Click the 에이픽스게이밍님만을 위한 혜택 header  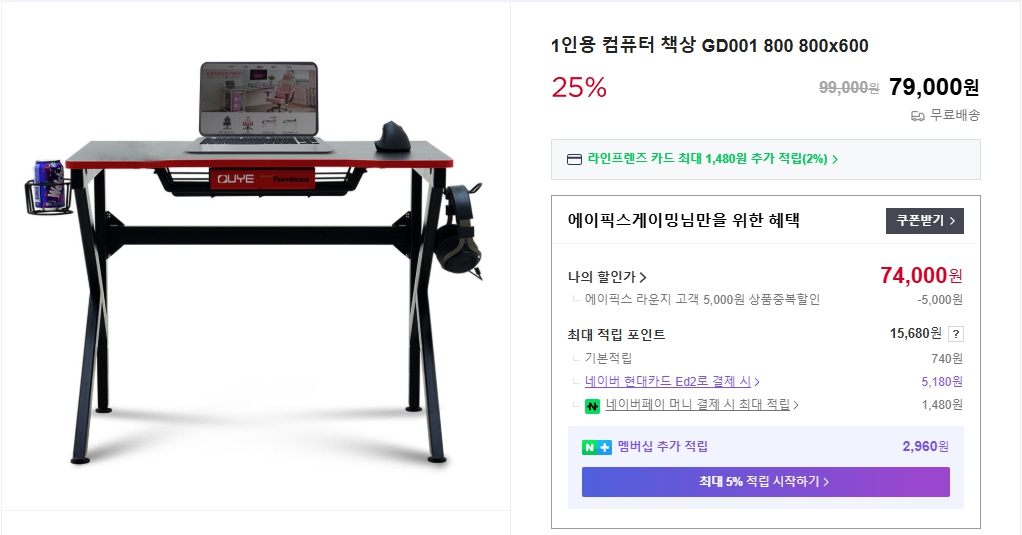[x=684, y=220]
